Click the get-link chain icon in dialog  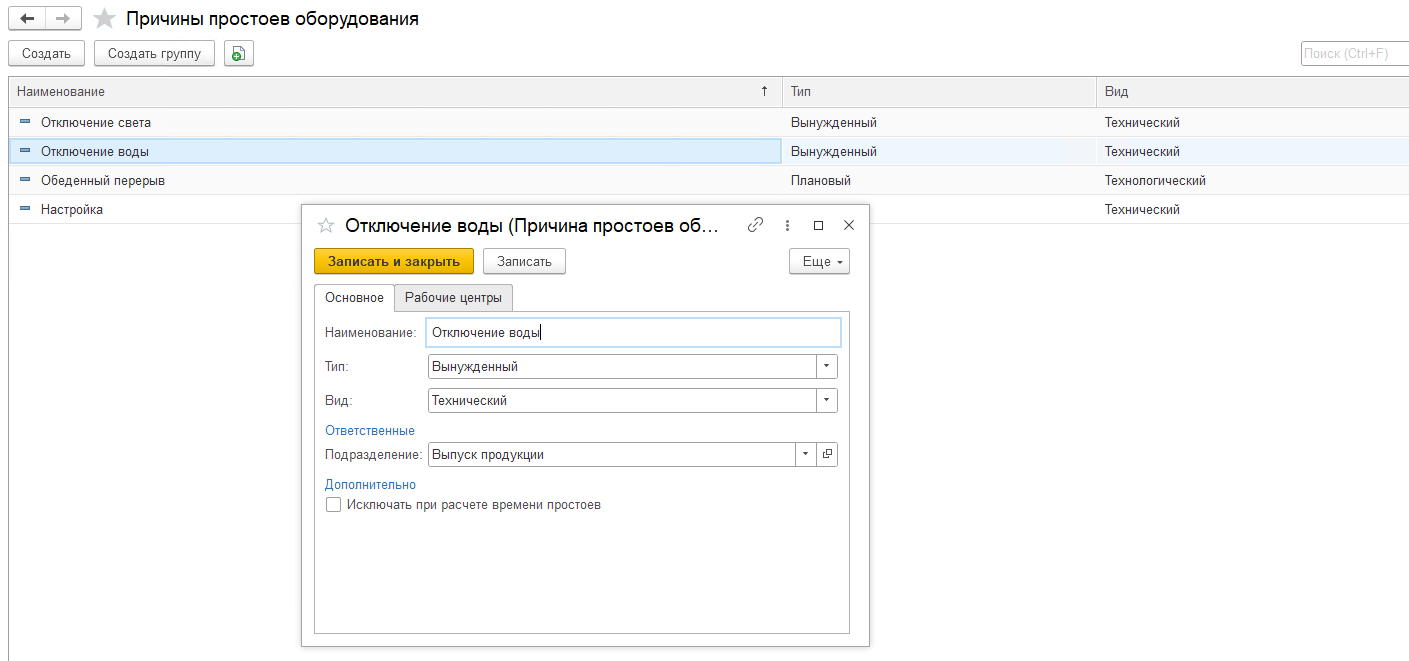[756, 226]
